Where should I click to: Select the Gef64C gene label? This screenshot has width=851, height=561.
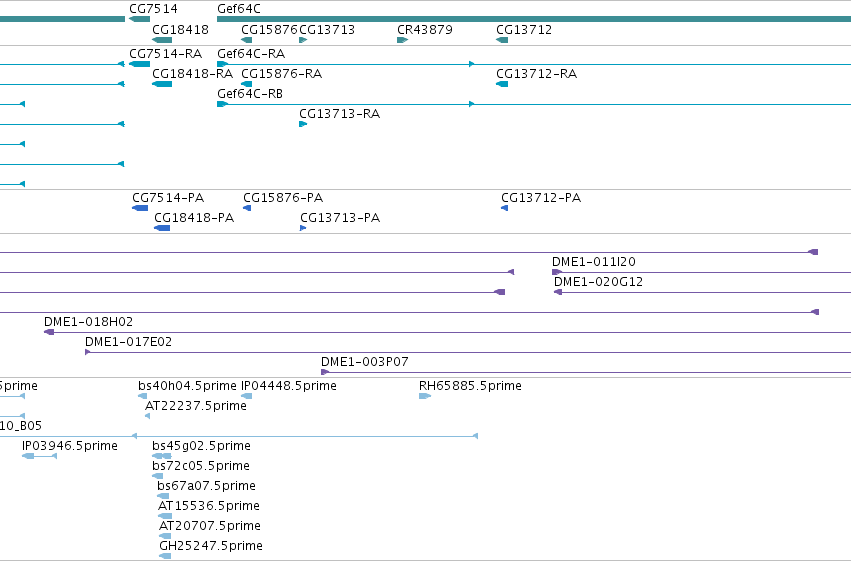click(x=239, y=9)
